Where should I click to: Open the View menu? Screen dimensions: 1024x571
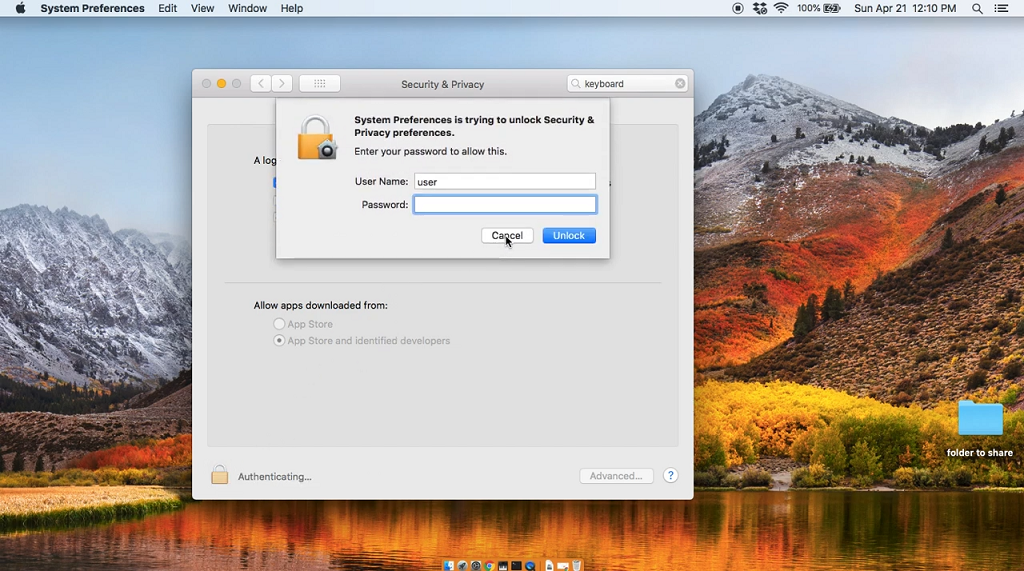pos(202,8)
